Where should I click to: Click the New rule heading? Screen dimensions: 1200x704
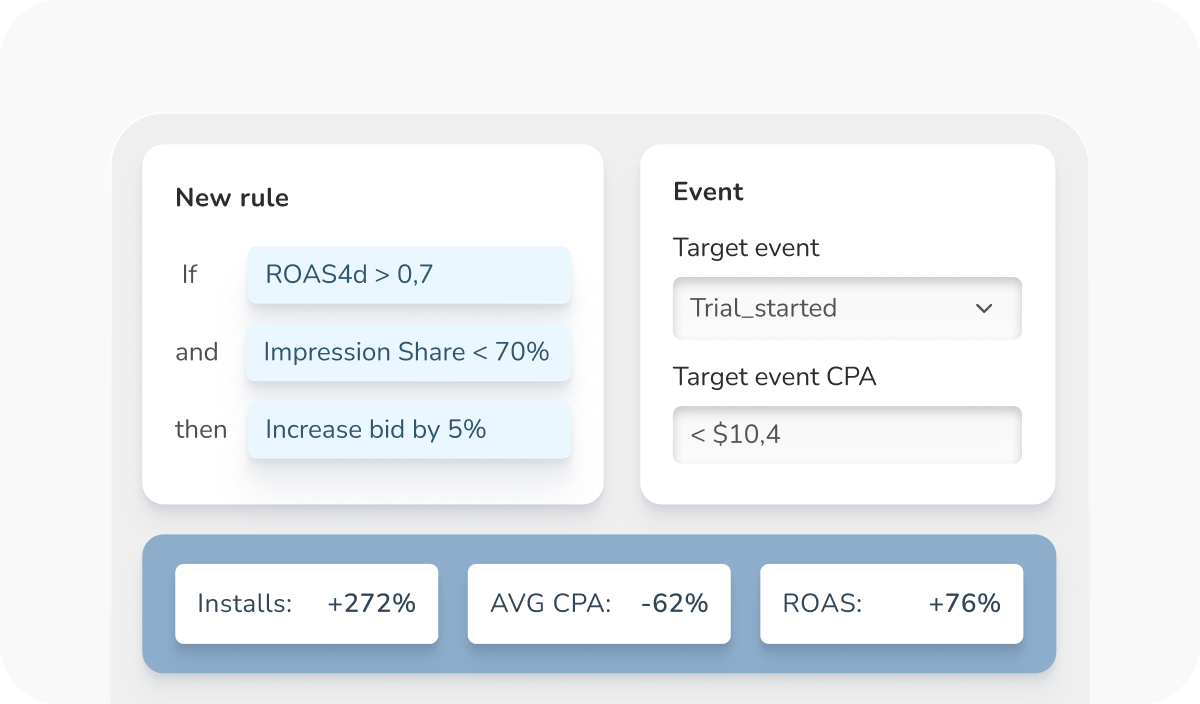point(232,198)
